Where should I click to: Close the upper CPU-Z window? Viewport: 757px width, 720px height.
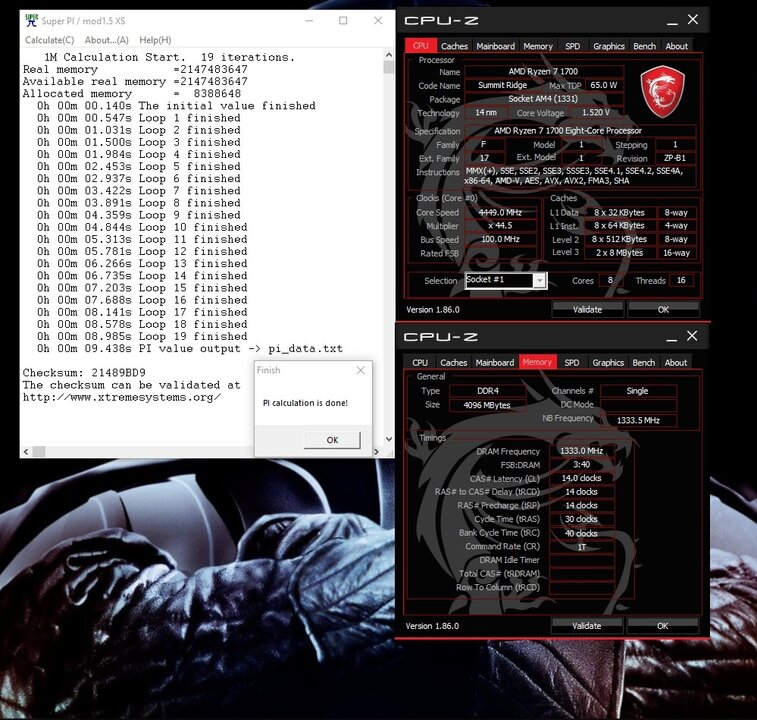[693, 19]
